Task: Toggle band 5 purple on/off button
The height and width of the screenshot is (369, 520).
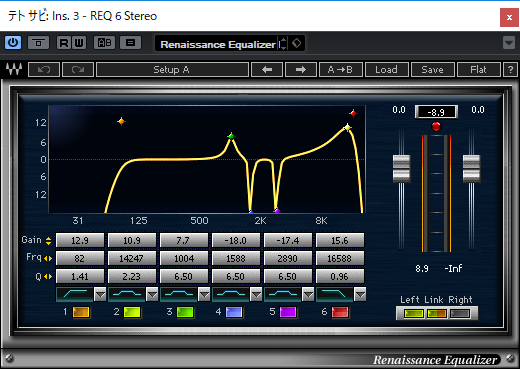Action: [288, 312]
